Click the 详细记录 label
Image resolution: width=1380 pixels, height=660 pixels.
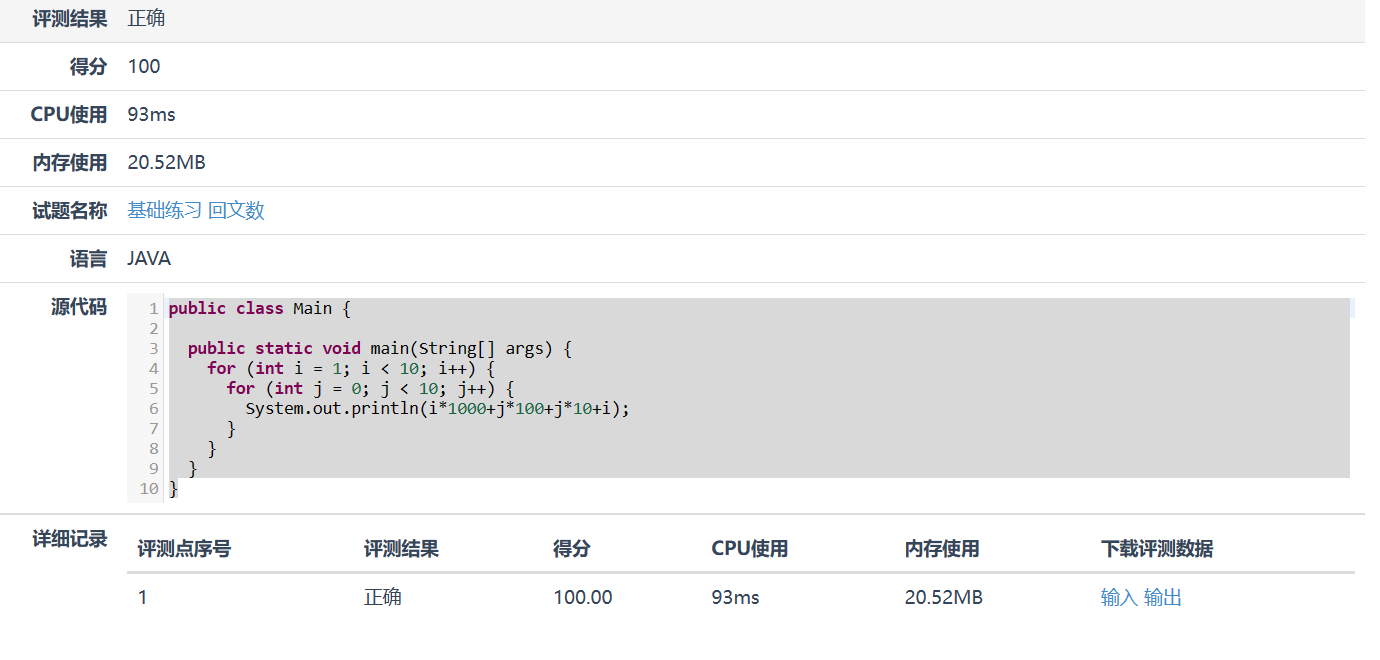tap(70, 540)
